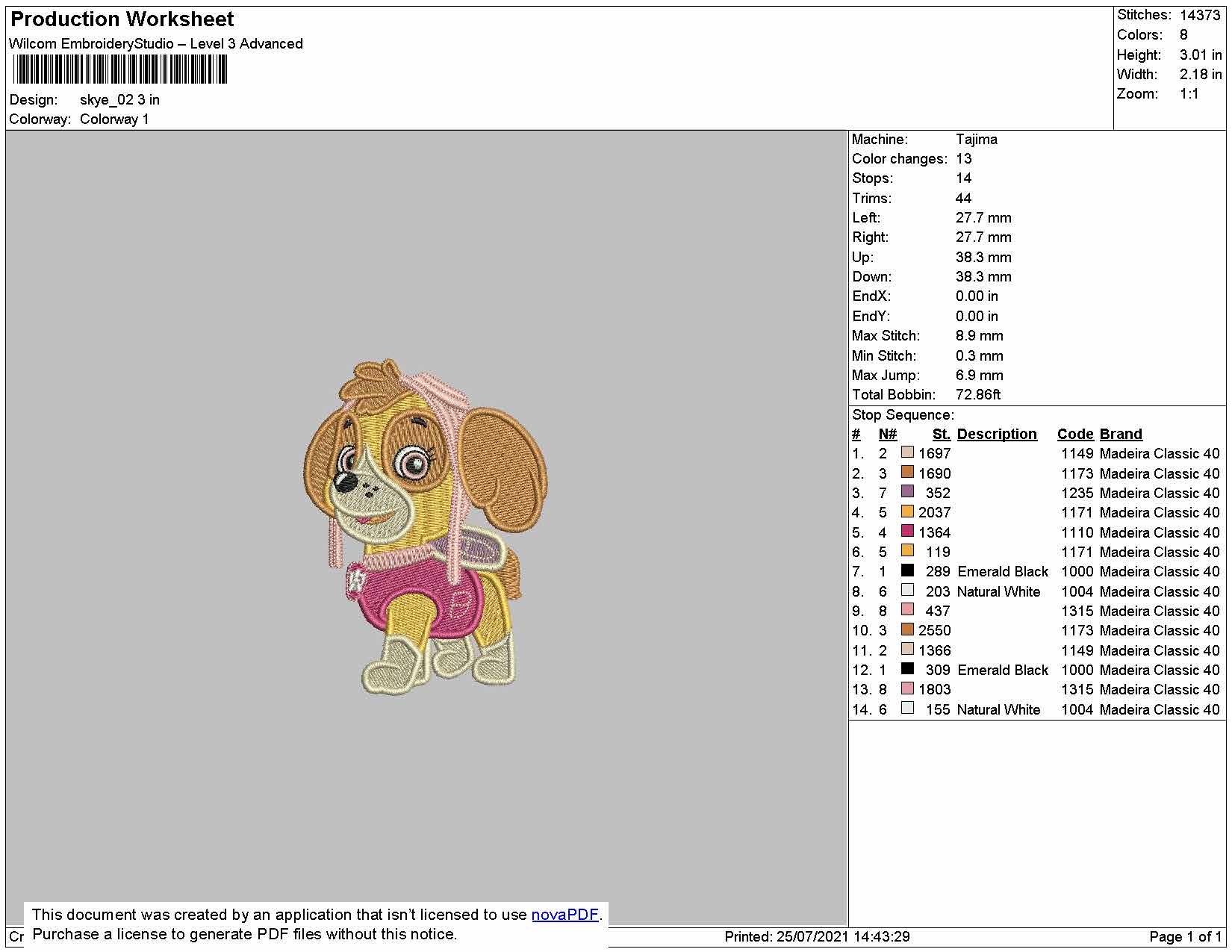Image resolution: width=1232 pixels, height=952 pixels.
Task: Click the Max Jump value '6.9 mm'
Action: click(980, 376)
